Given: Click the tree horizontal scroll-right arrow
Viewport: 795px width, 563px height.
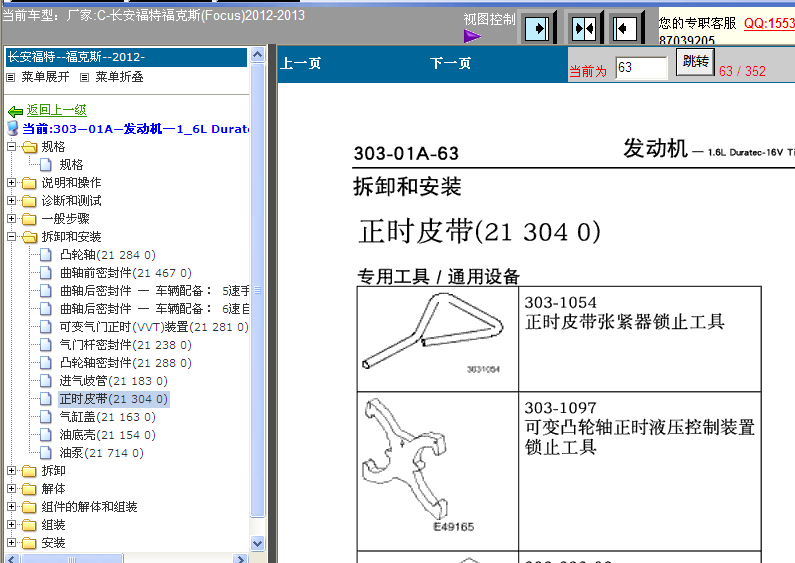Looking at the screenshot, I should [x=240, y=558].
